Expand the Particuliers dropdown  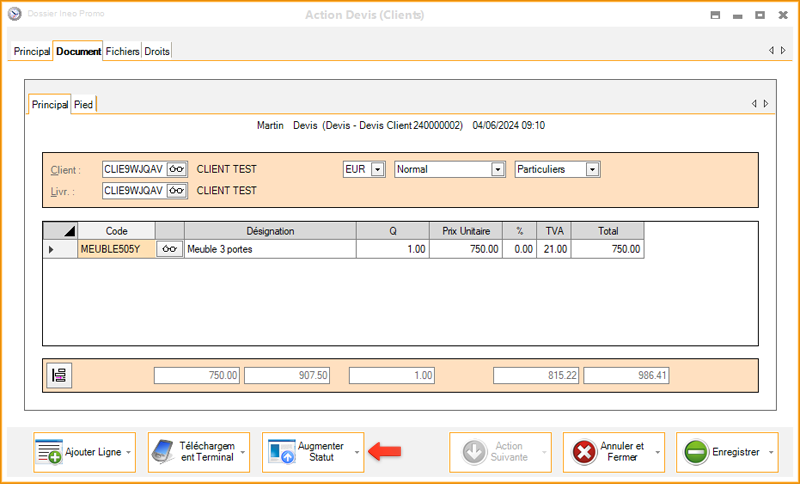(592, 170)
